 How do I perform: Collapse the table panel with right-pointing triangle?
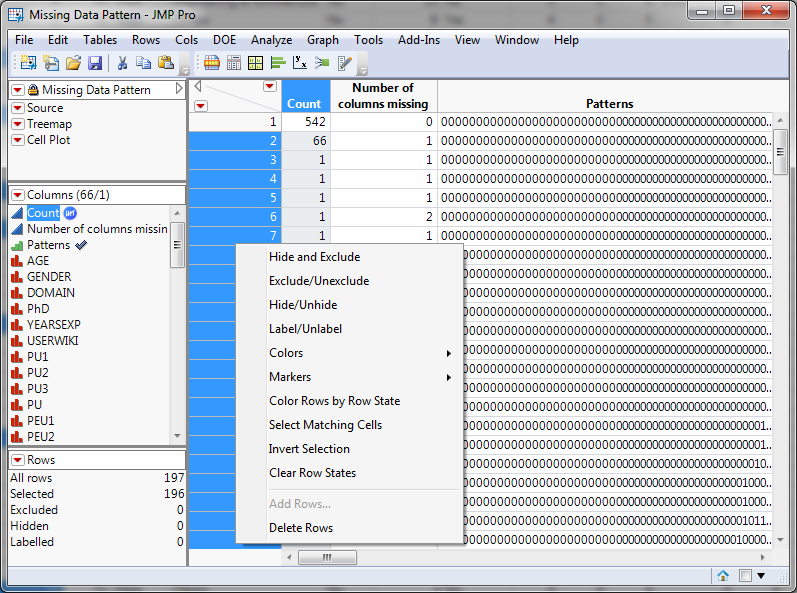(179, 89)
